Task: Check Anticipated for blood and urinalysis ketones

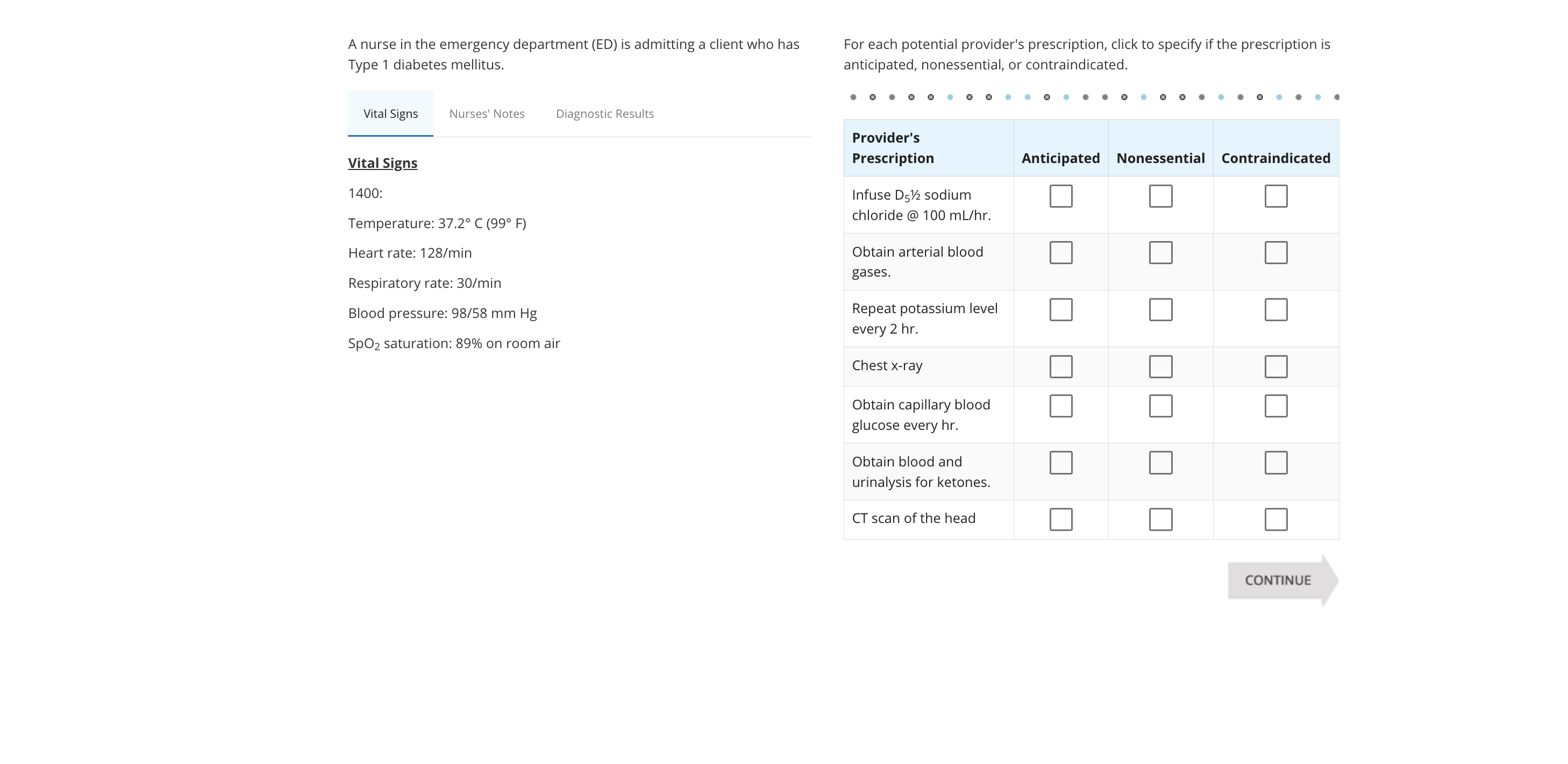Action: click(1060, 462)
